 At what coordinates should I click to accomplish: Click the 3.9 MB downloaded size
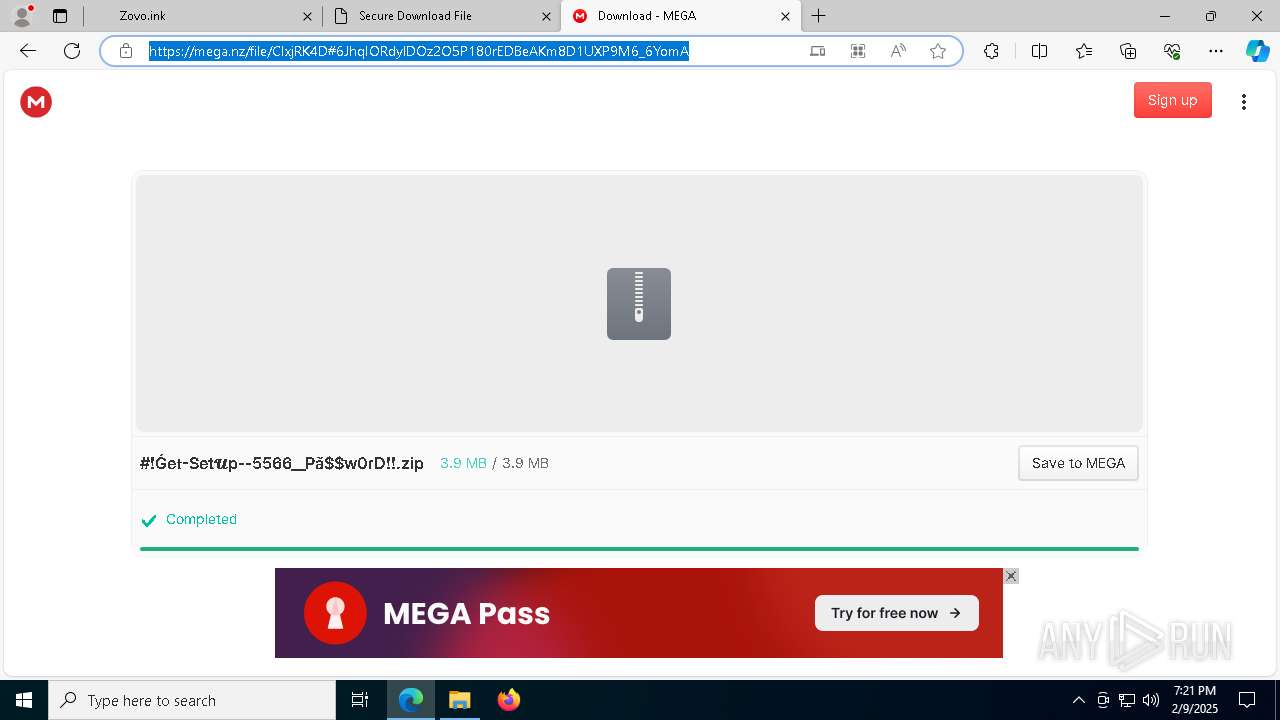(x=463, y=463)
